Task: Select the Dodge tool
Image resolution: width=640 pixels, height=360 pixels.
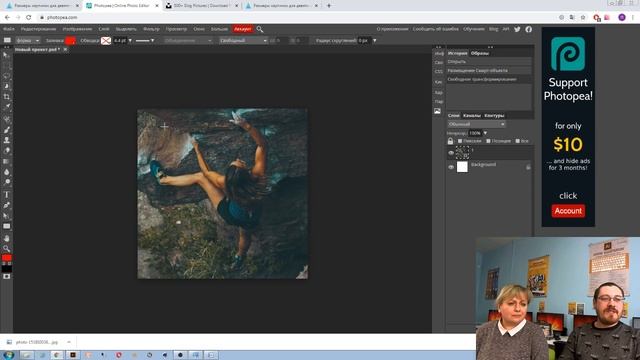Action: [x=7, y=182]
